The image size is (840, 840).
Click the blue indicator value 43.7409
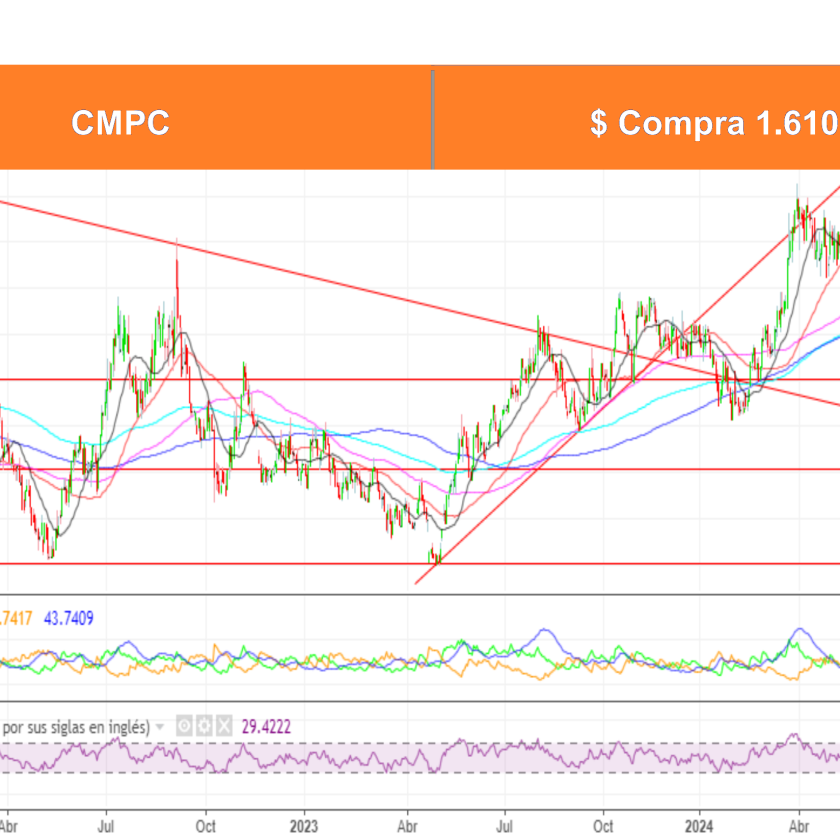69,618
